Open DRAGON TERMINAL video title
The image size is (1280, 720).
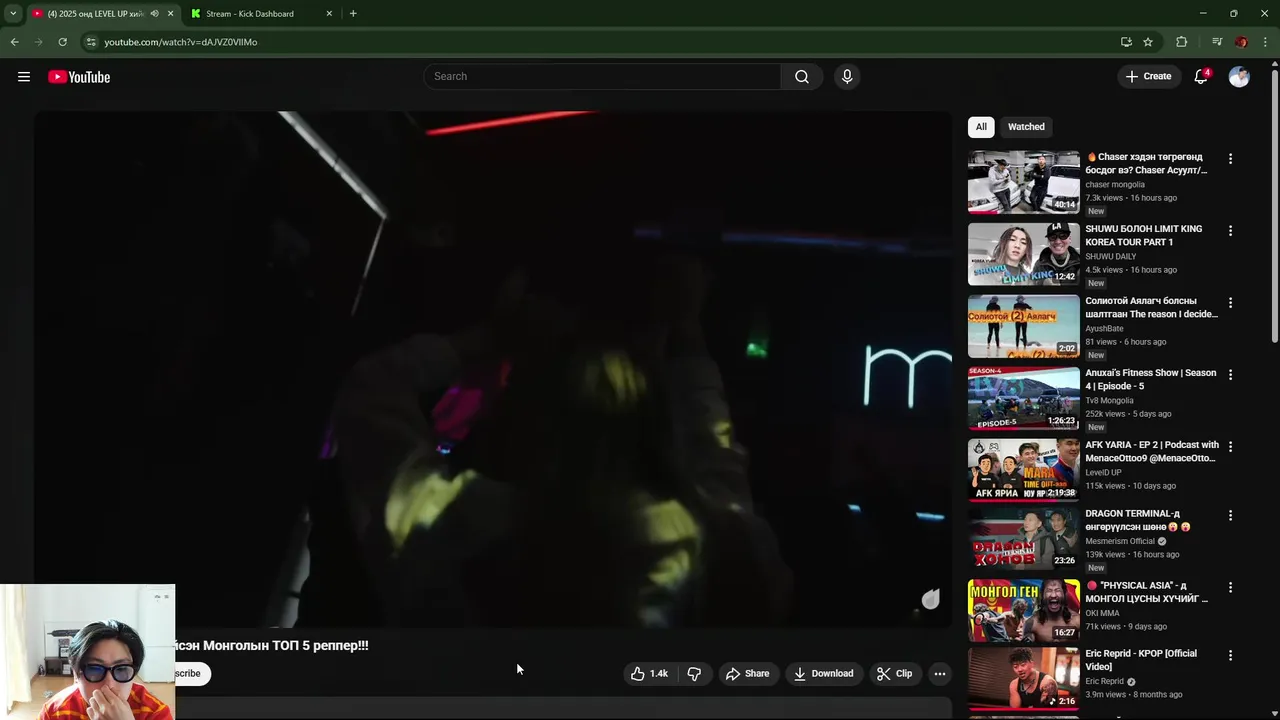1138,520
